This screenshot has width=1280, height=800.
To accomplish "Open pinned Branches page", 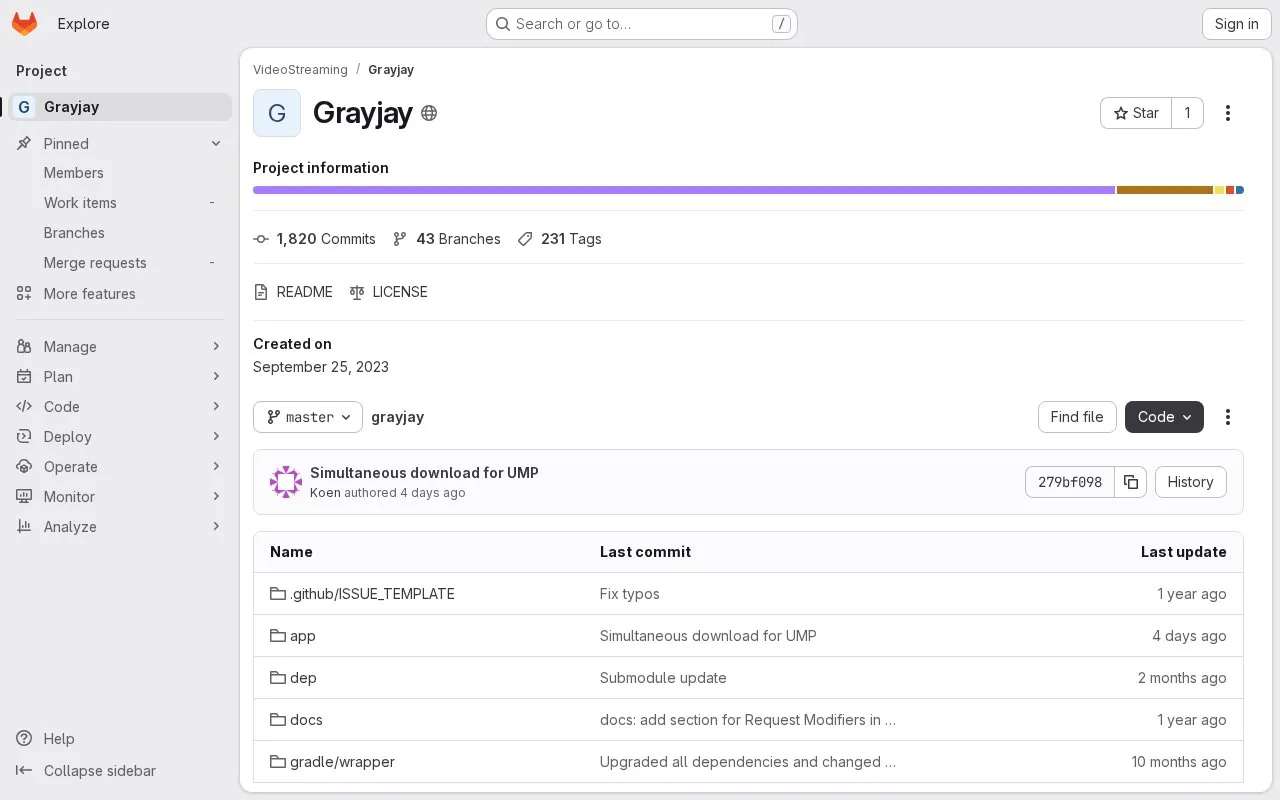I will [x=120, y=233].
